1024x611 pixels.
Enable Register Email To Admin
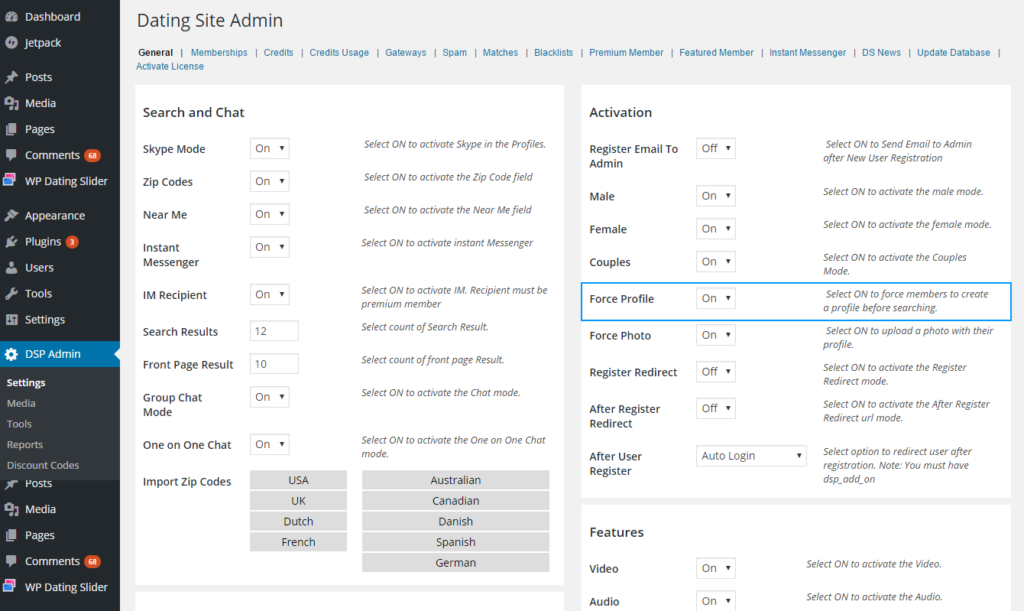716,148
